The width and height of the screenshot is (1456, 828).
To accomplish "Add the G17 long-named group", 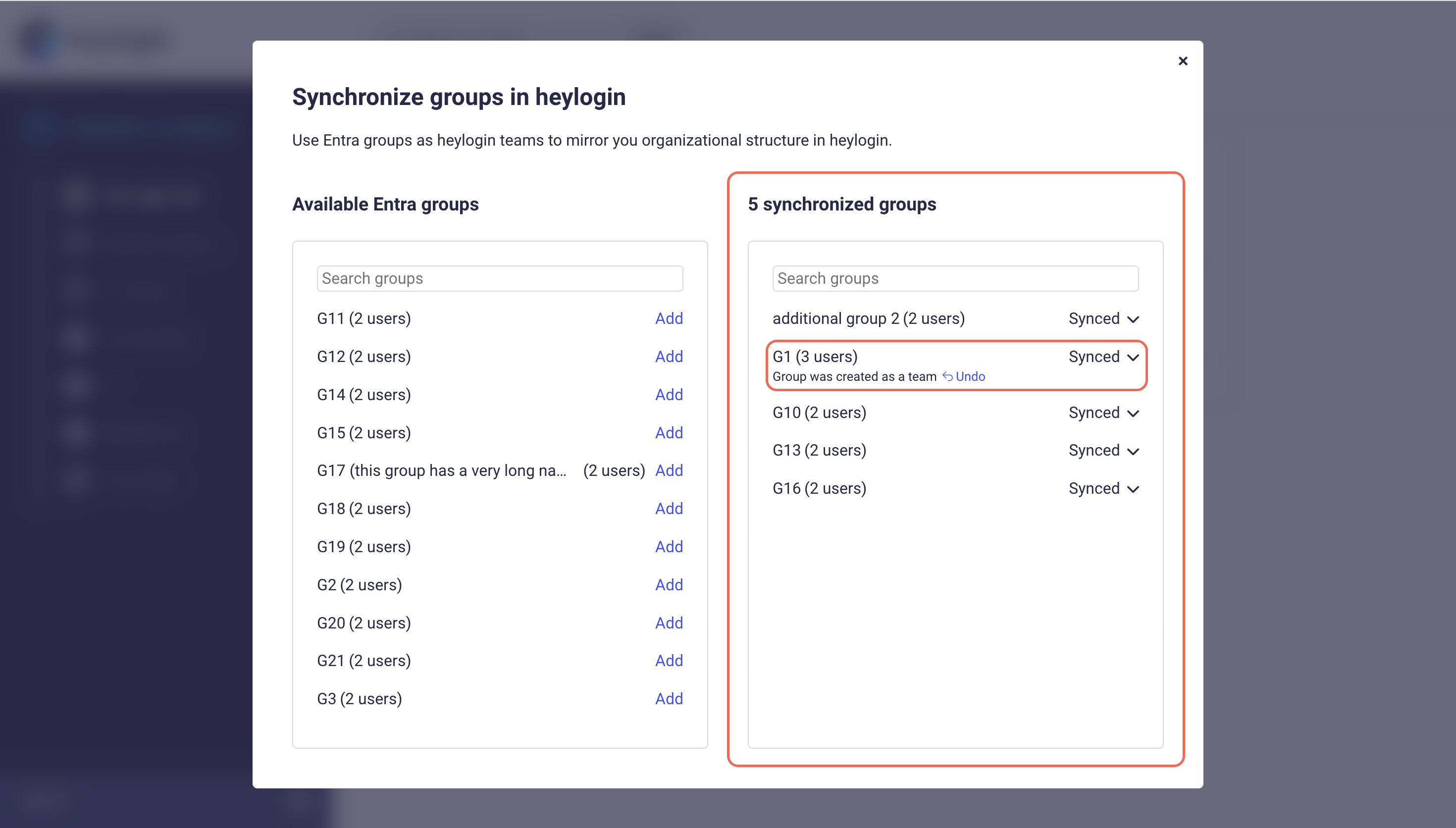I will pos(669,470).
